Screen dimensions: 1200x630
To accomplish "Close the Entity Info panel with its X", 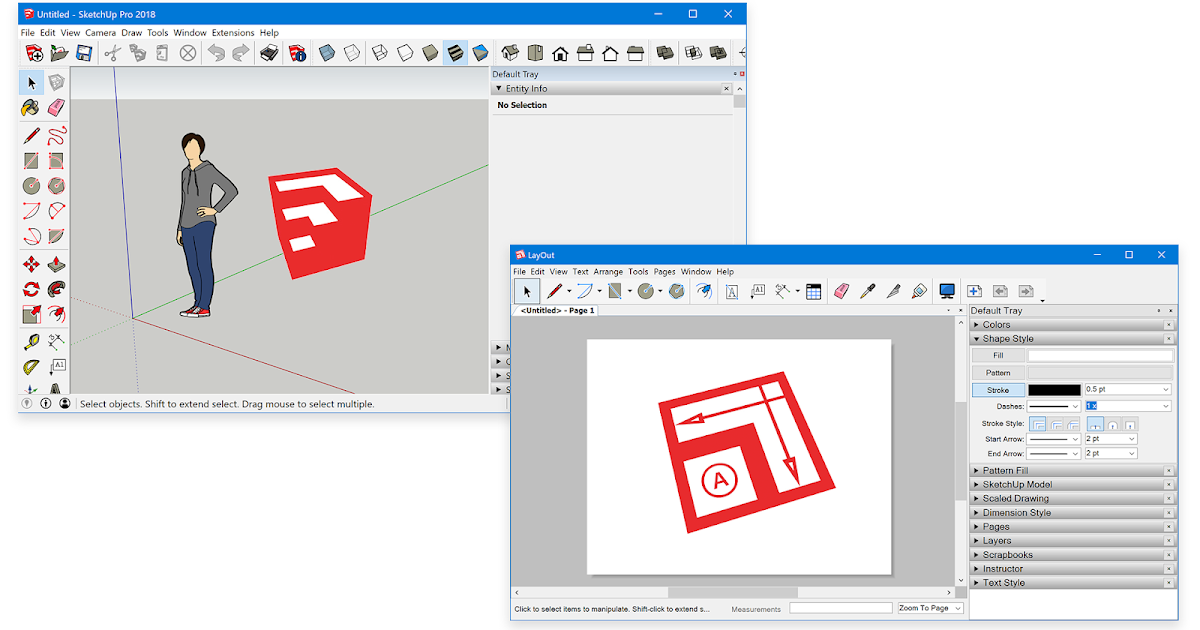I will pos(727,89).
